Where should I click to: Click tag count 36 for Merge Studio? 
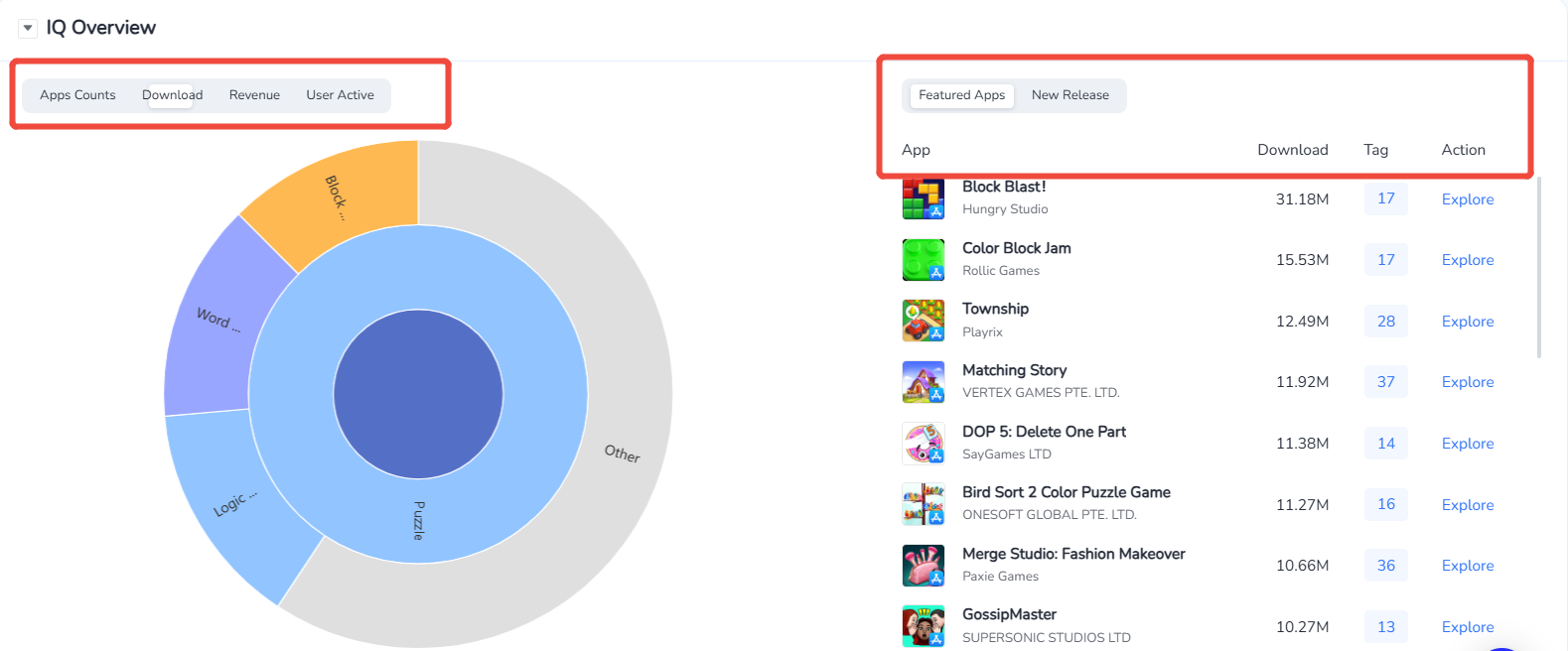click(x=1385, y=566)
